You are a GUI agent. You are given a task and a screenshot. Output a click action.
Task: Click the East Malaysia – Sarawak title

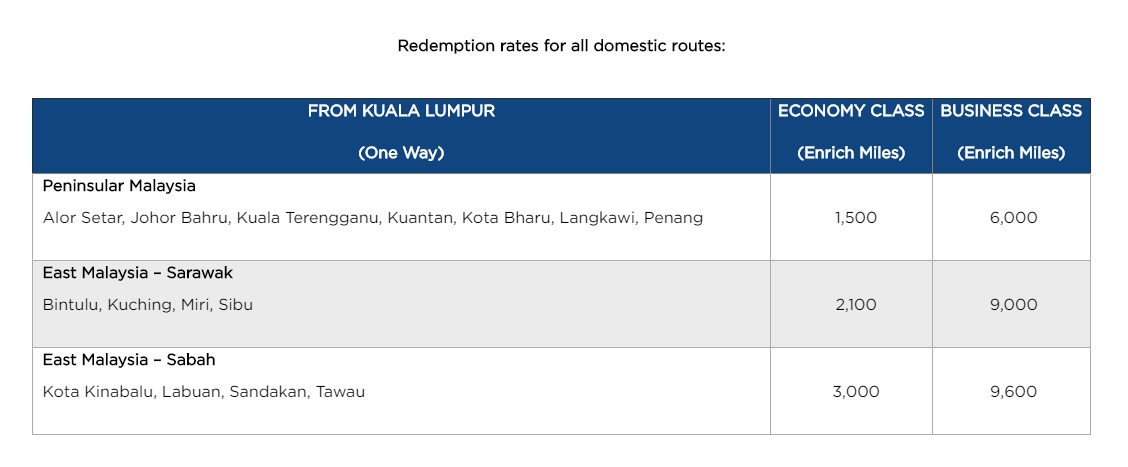(138, 273)
